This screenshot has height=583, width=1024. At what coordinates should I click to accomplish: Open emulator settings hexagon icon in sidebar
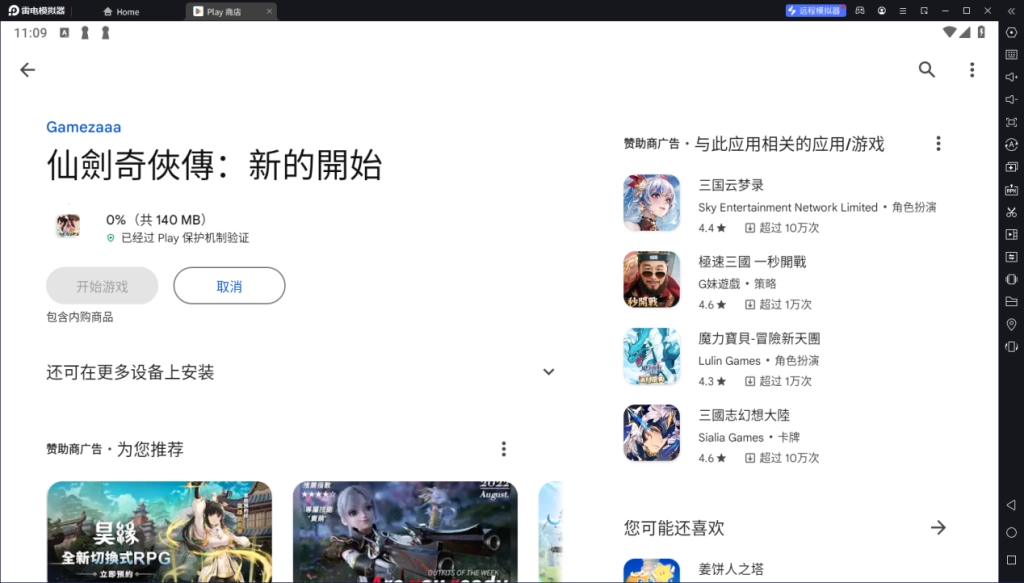point(1012,33)
